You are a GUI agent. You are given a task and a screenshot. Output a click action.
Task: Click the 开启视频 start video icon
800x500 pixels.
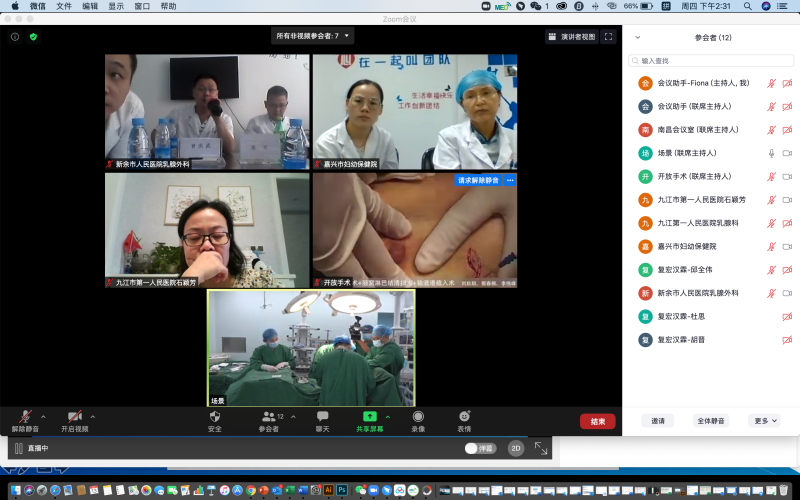(x=74, y=416)
